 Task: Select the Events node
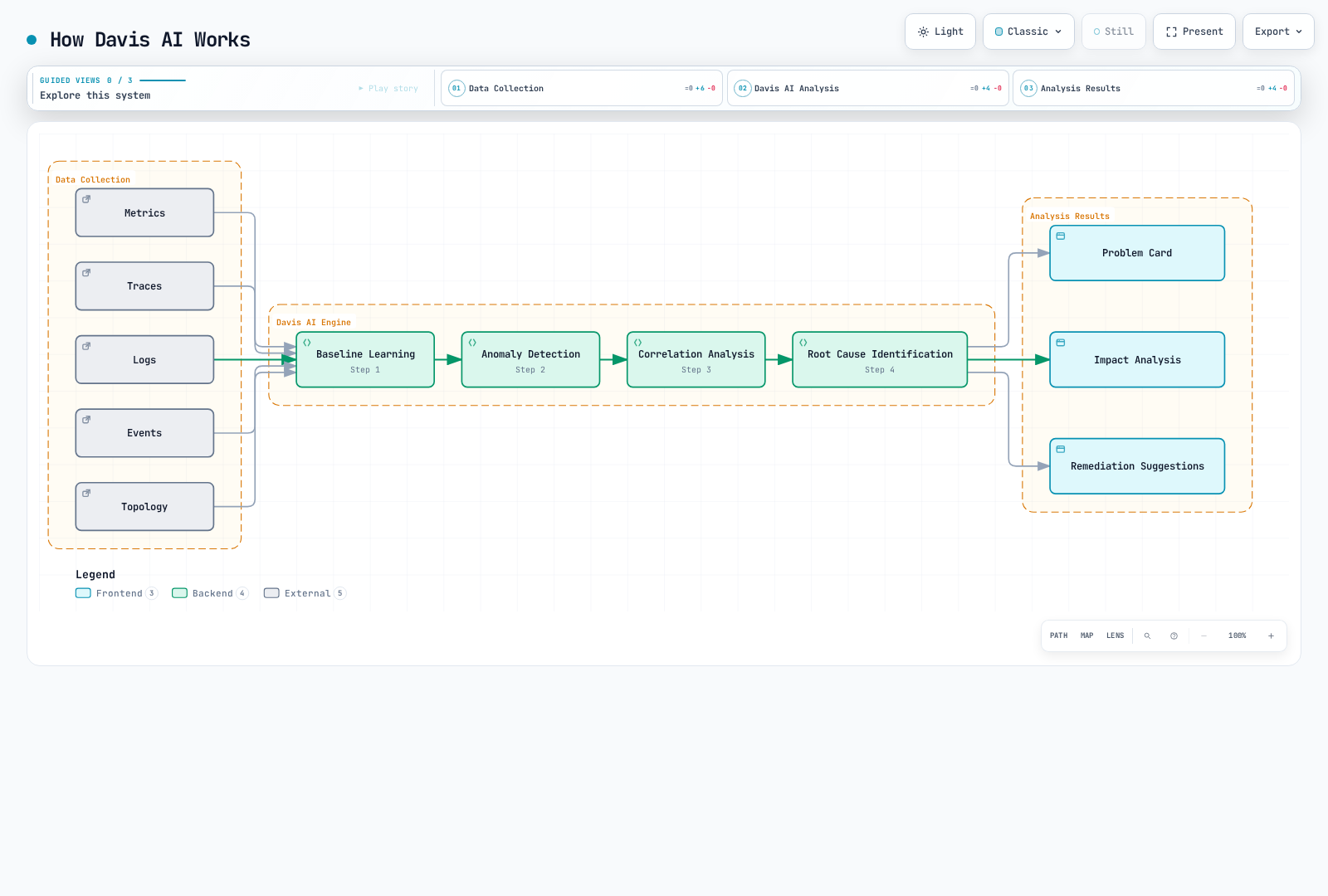tap(144, 433)
